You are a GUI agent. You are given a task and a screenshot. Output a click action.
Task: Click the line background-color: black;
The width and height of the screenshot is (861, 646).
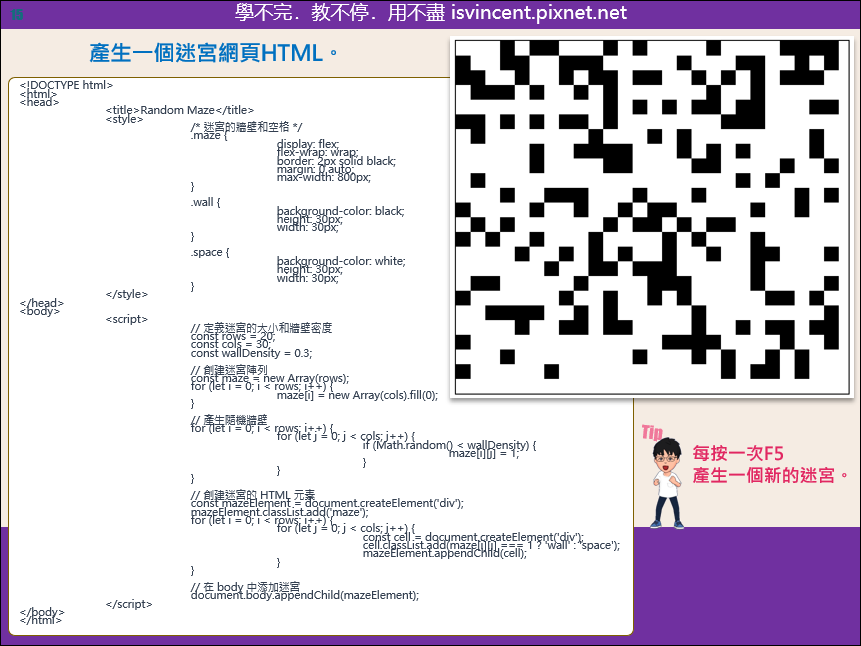click(x=340, y=211)
